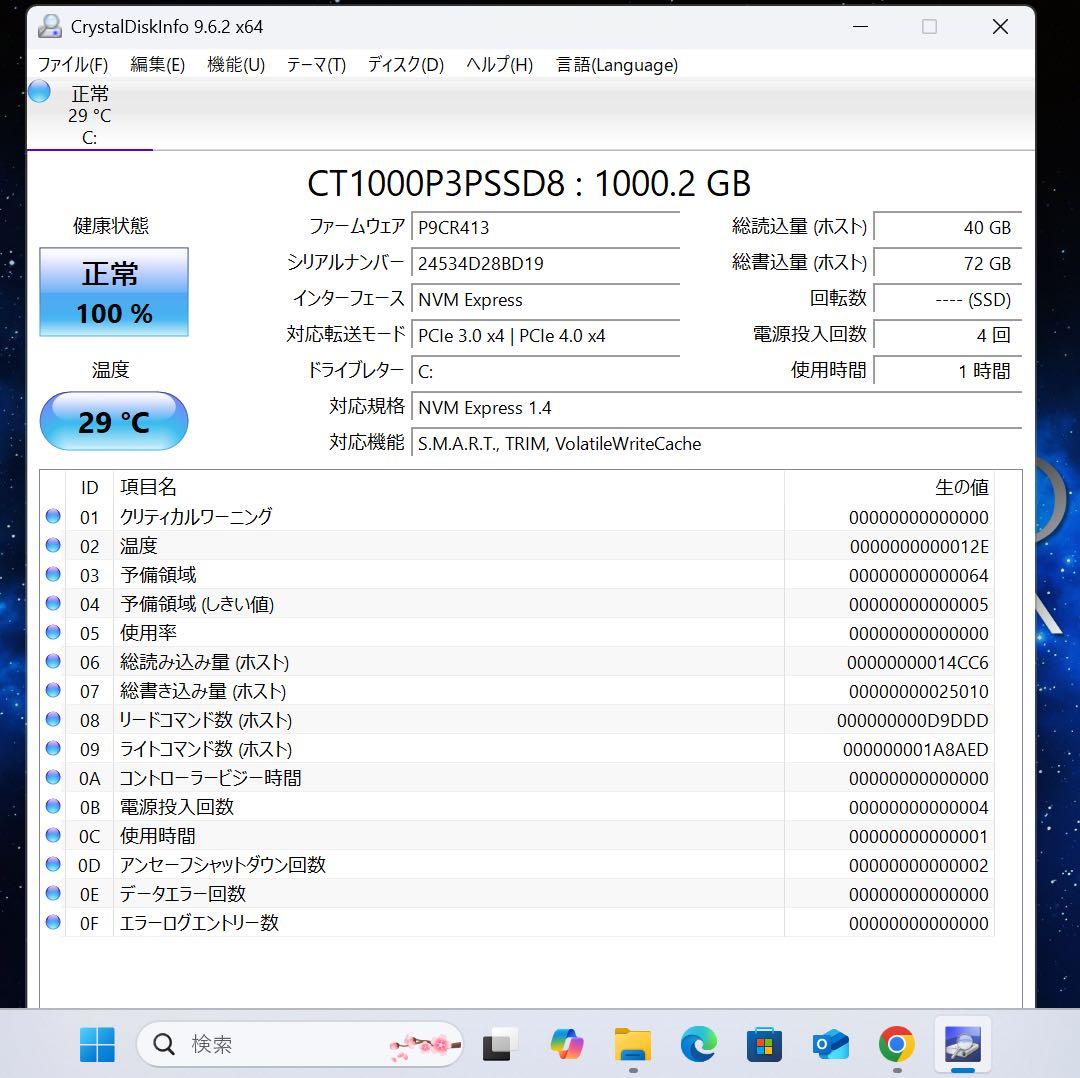Click the status orb for row 0E データエラー回数
Image resolution: width=1080 pixels, height=1078 pixels.
click(x=53, y=893)
